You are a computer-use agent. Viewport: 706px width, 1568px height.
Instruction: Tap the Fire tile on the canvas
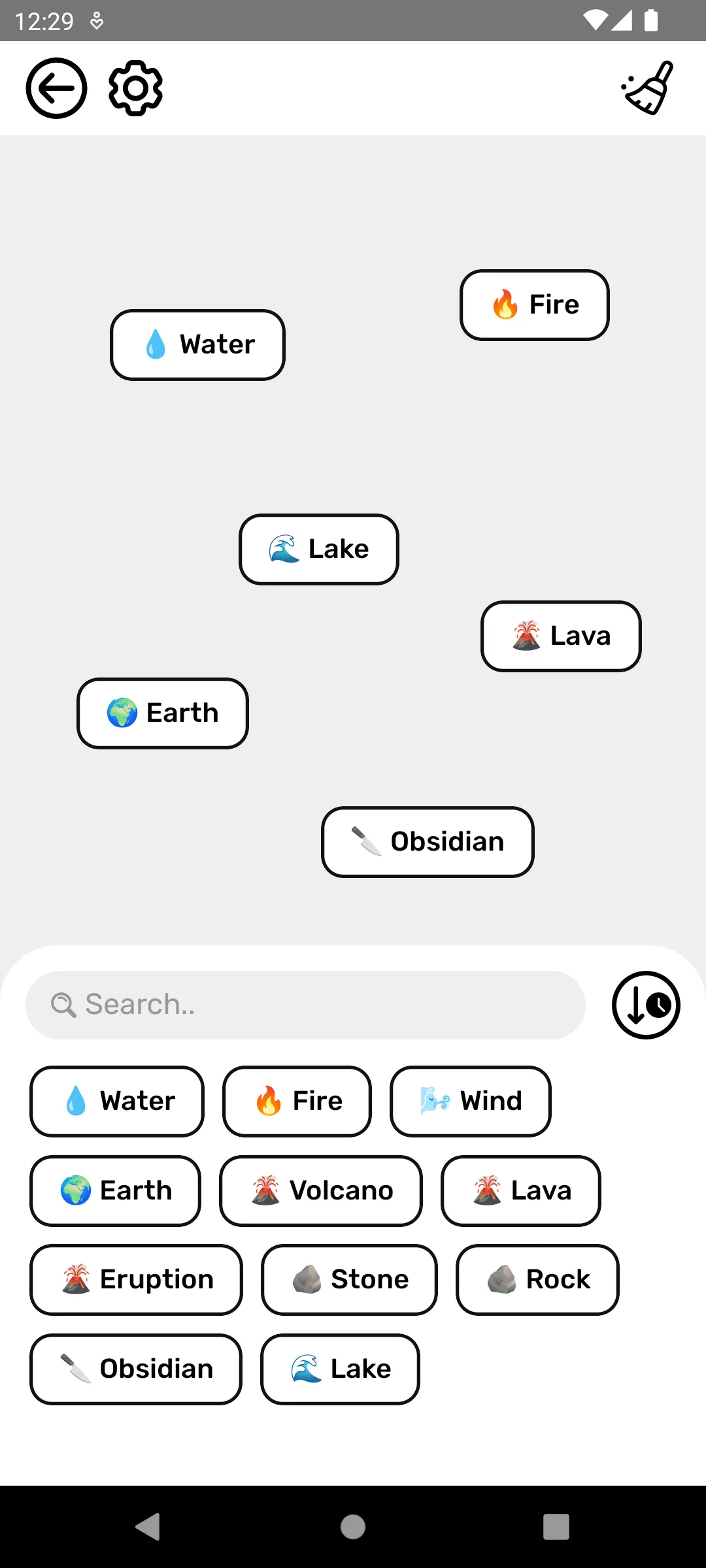535,304
